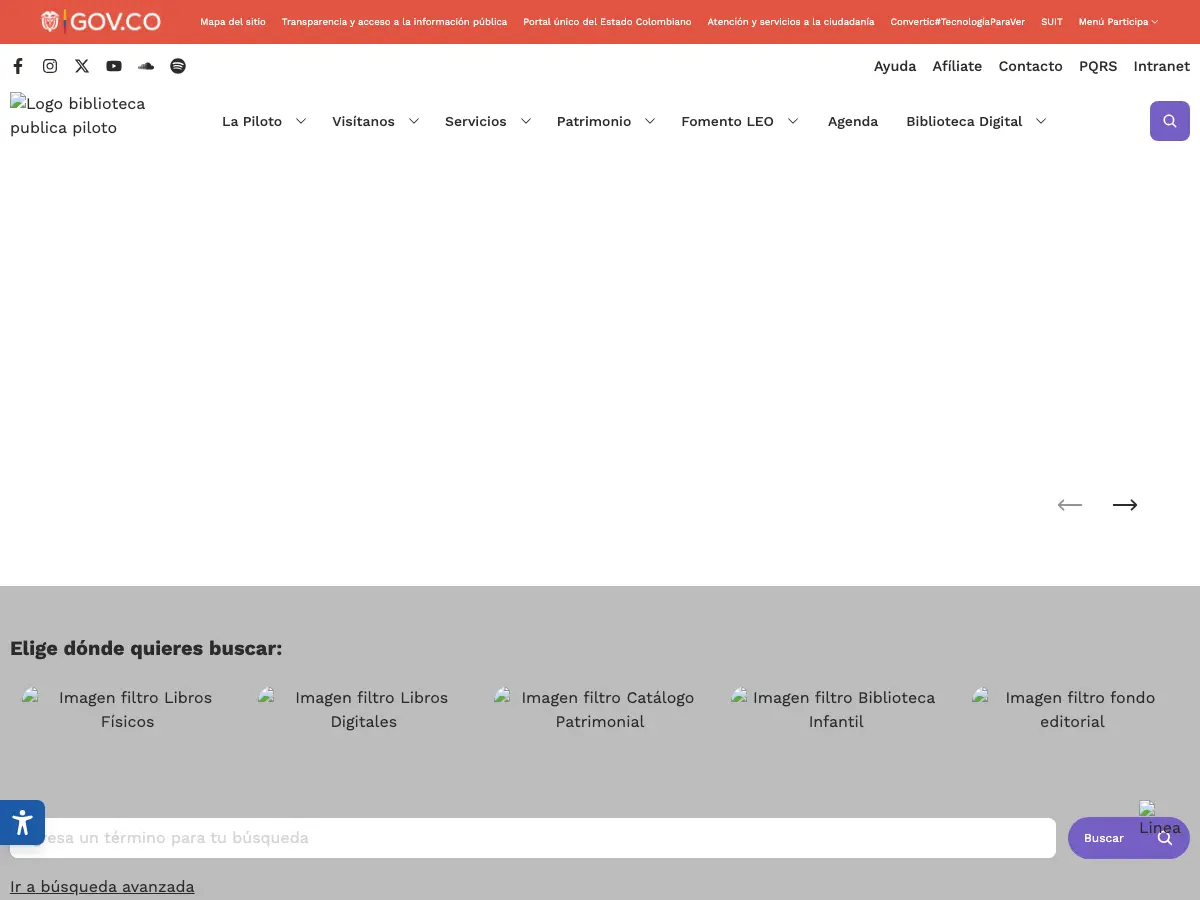
Task: Open the Afíliate link
Action: point(957,66)
